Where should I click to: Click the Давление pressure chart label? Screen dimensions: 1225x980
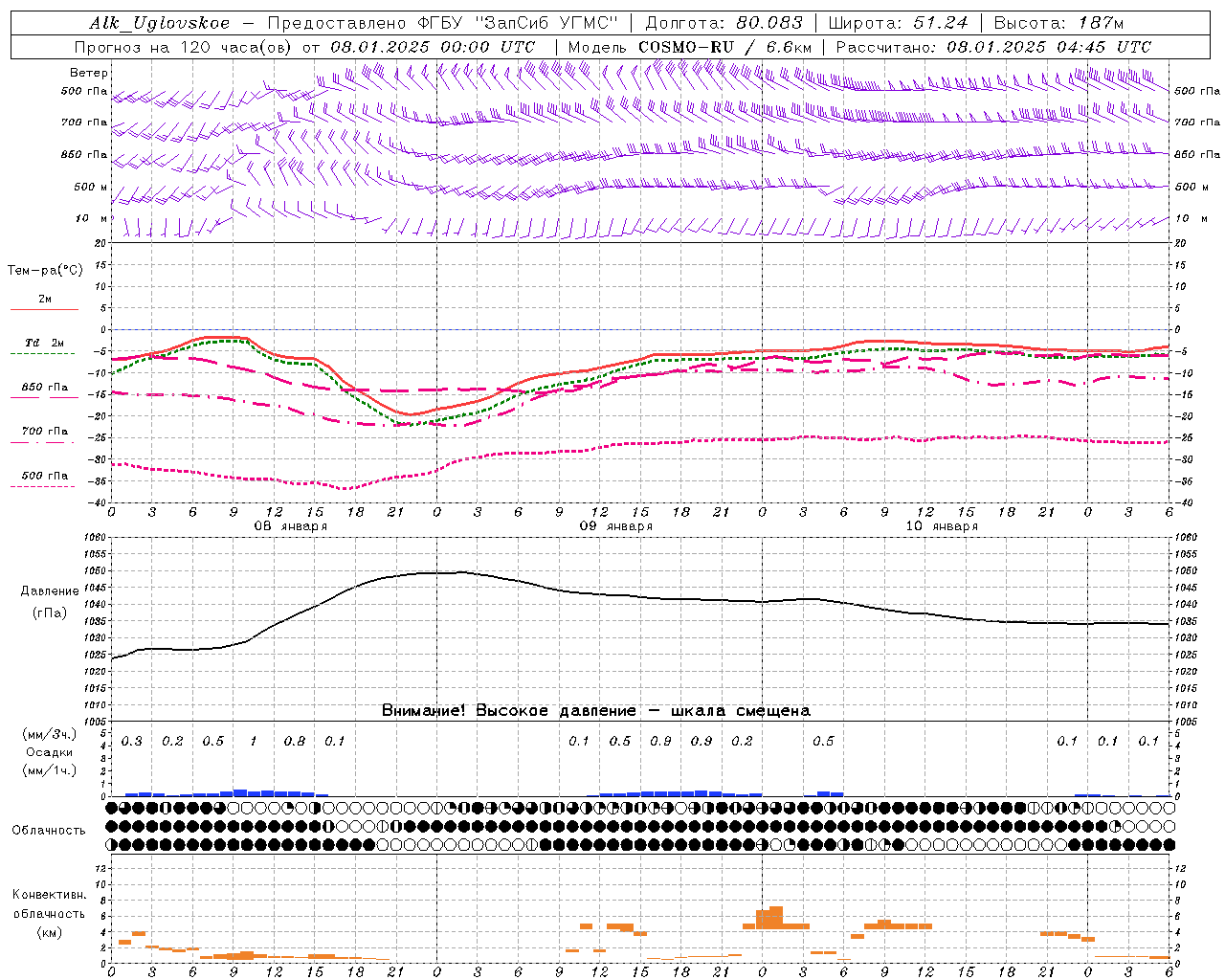tap(50, 591)
